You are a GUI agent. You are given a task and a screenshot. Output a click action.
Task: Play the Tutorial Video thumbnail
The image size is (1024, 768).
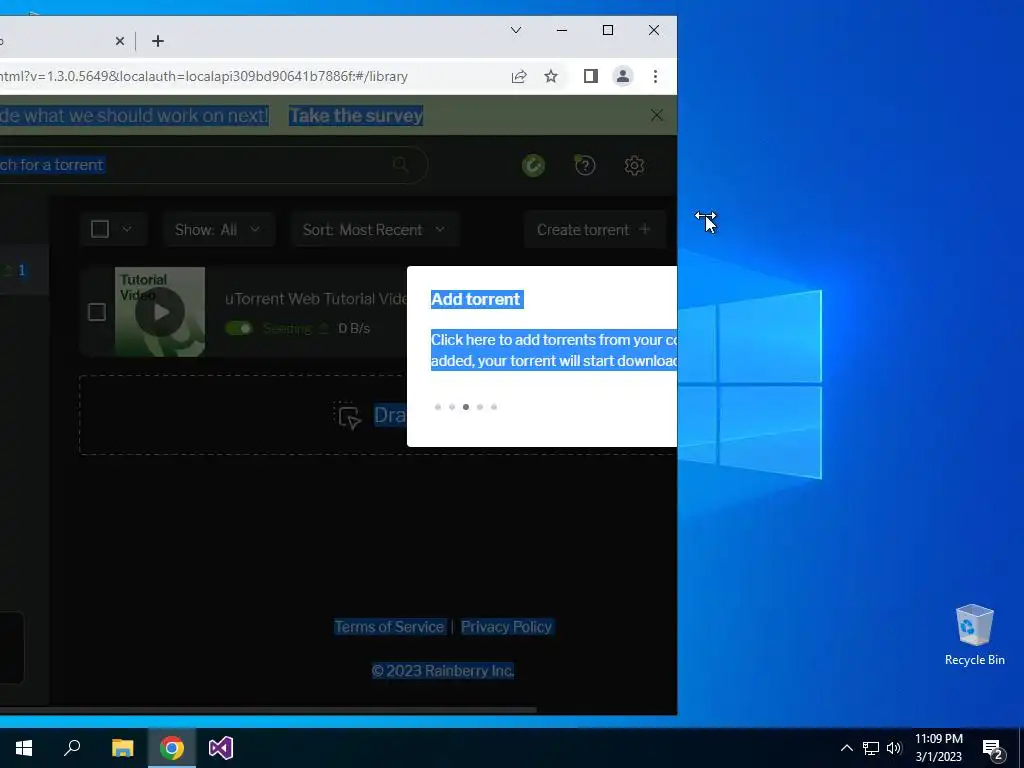tap(160, 312)
